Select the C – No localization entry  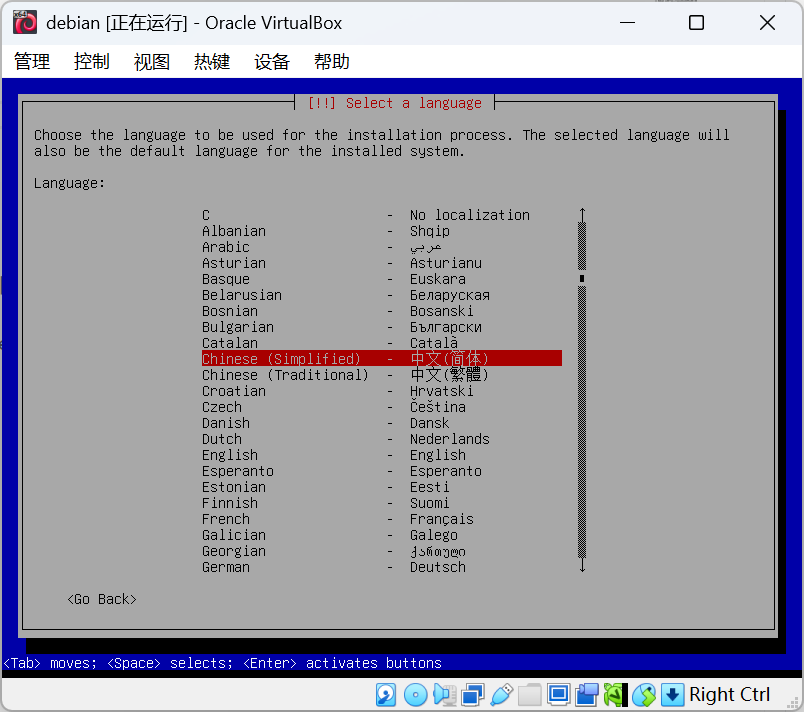coord(382,215)
